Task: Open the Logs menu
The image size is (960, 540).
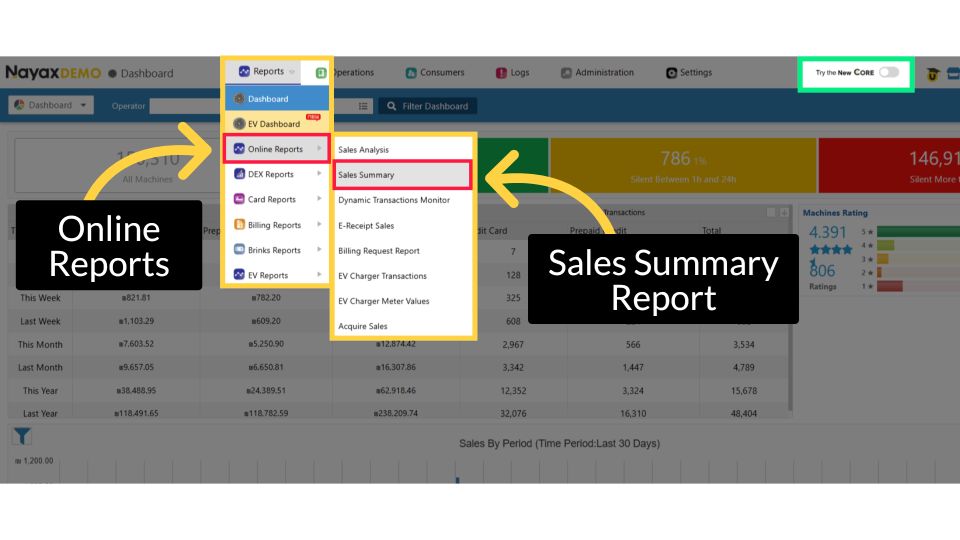Action: click(x=512, y=72)
